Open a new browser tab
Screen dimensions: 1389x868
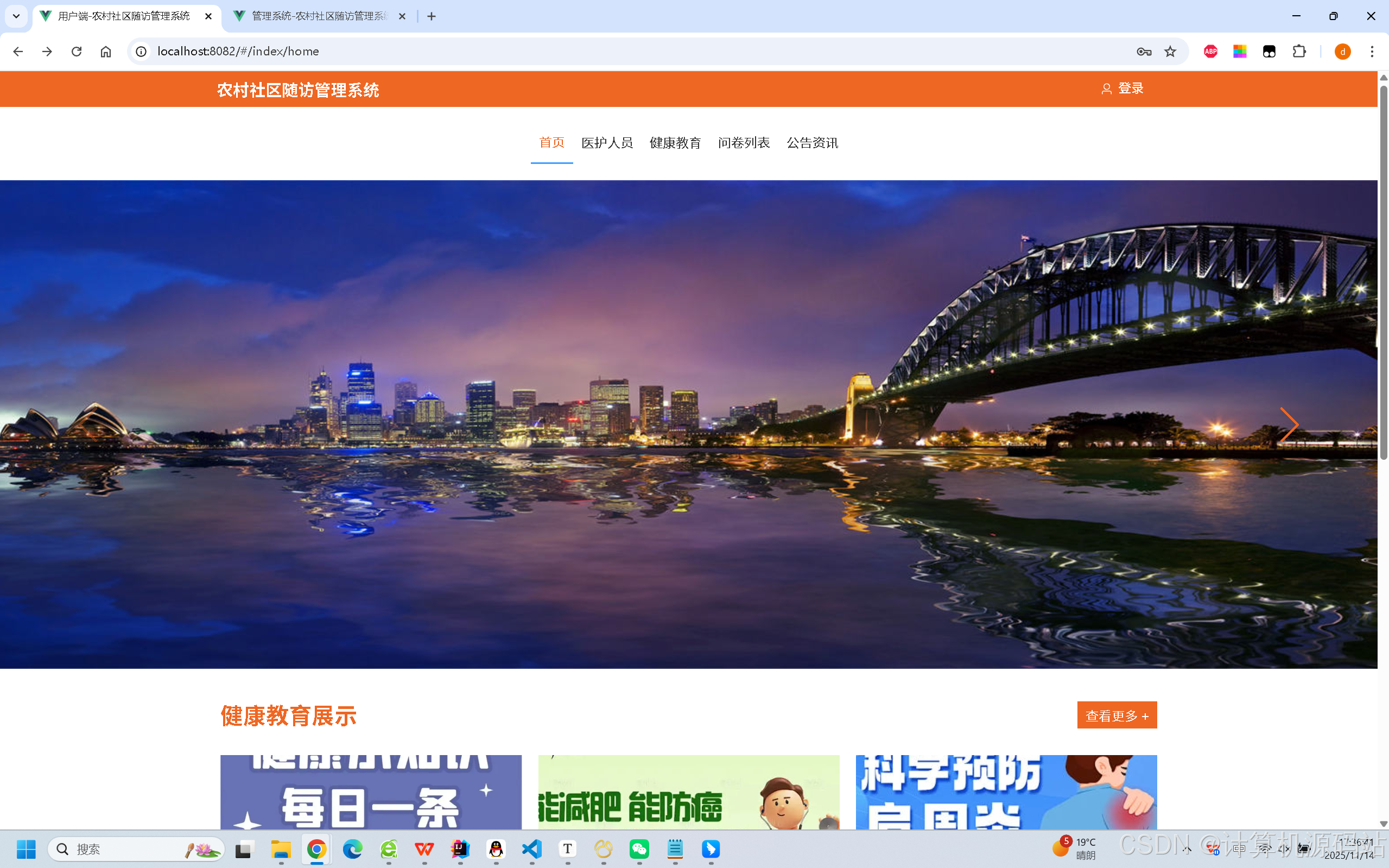pyautogui.click(x=432, y=16)
